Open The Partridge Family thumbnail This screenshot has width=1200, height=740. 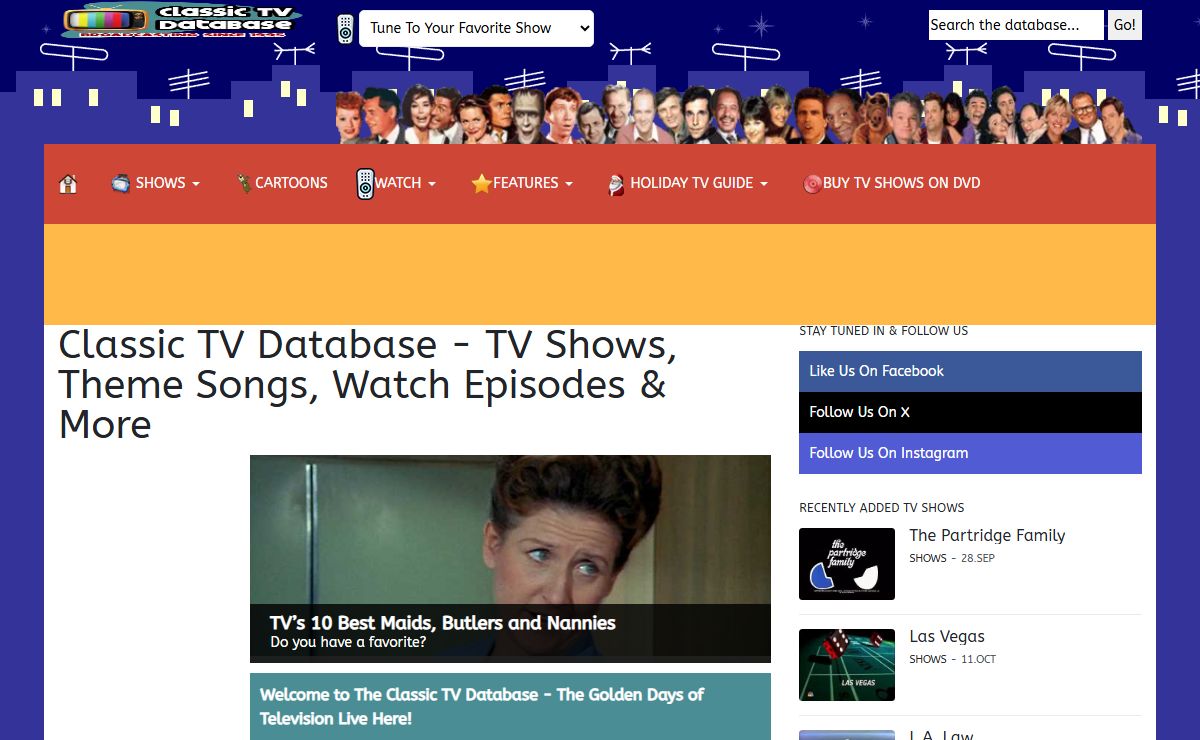tap(847, 564)
